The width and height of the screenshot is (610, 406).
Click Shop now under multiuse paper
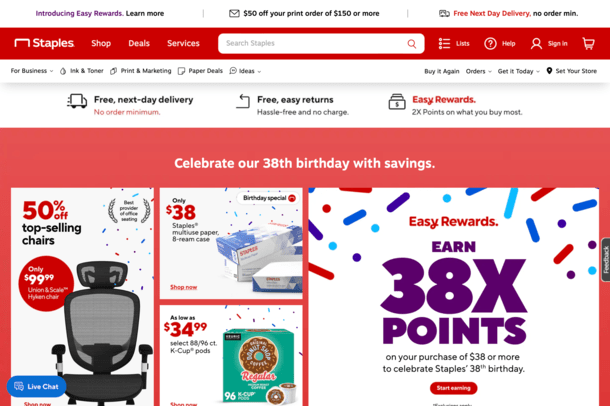coord(184,287)
